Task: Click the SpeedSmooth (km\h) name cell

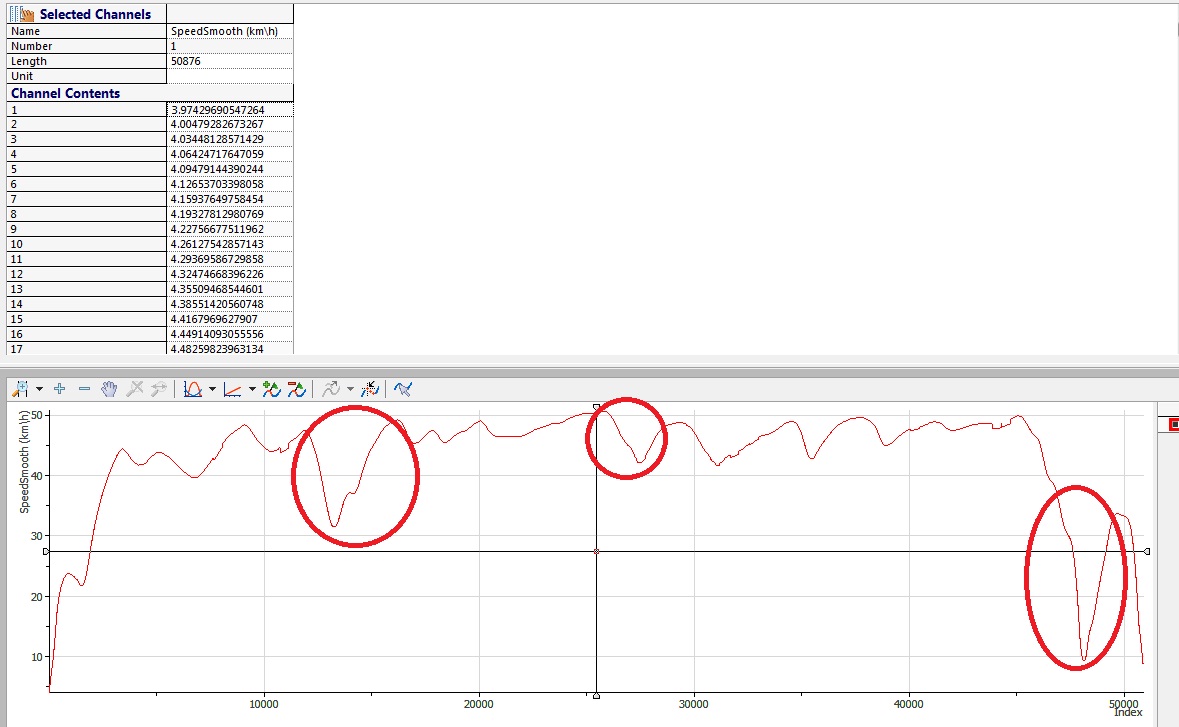Action: coord(230,31)
